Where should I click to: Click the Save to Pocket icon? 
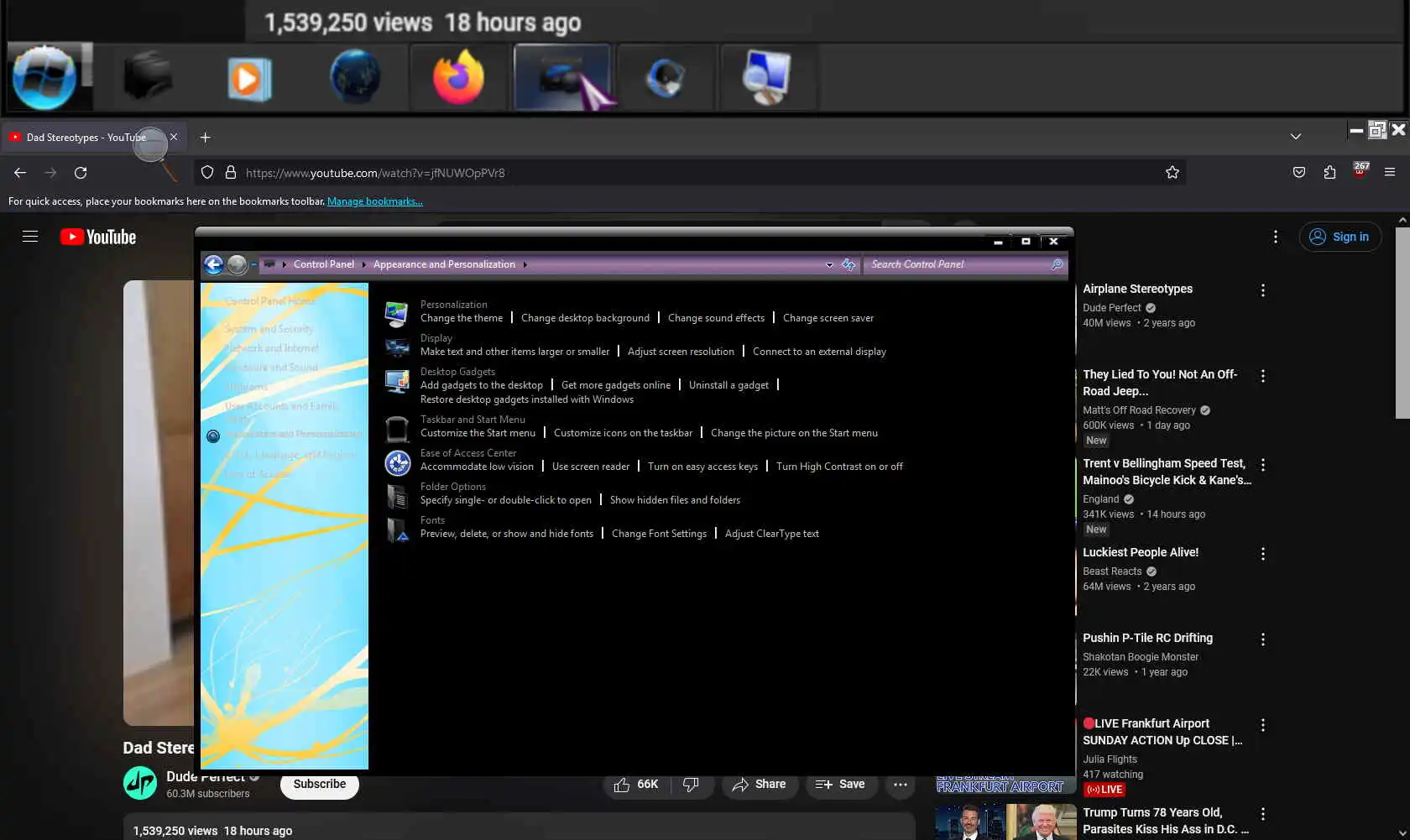1299,173
